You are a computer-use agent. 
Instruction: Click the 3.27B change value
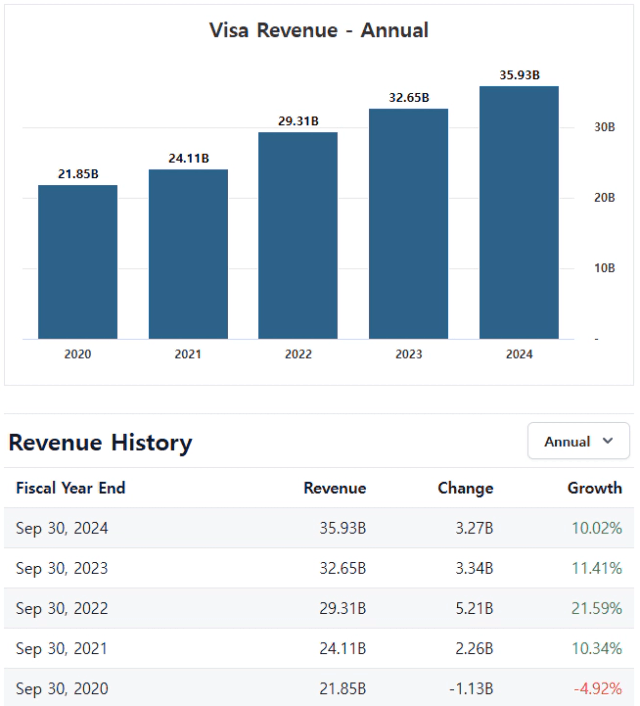(474, 528)
